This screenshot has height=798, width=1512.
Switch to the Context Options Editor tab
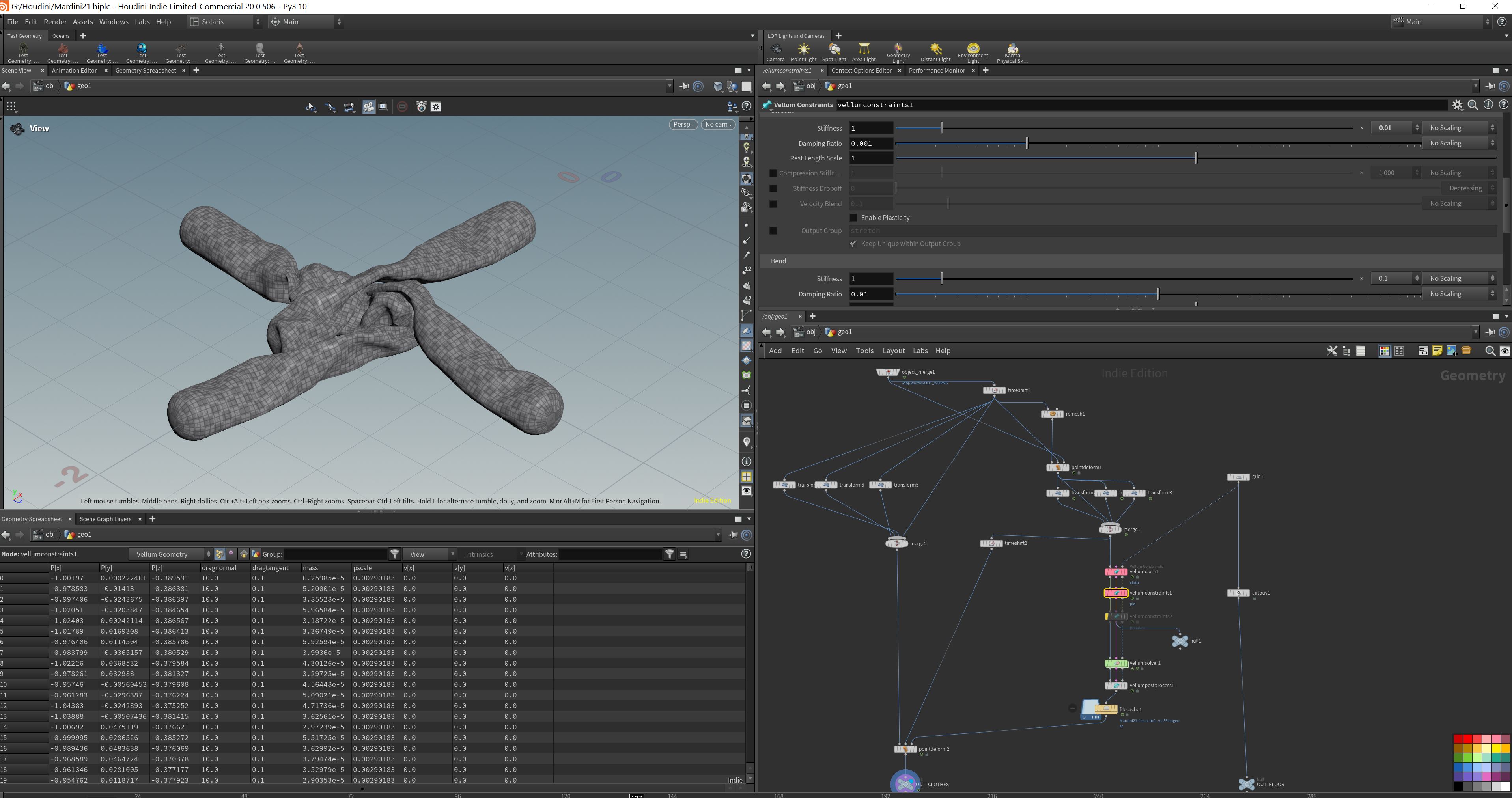click(x=861, y=71)
